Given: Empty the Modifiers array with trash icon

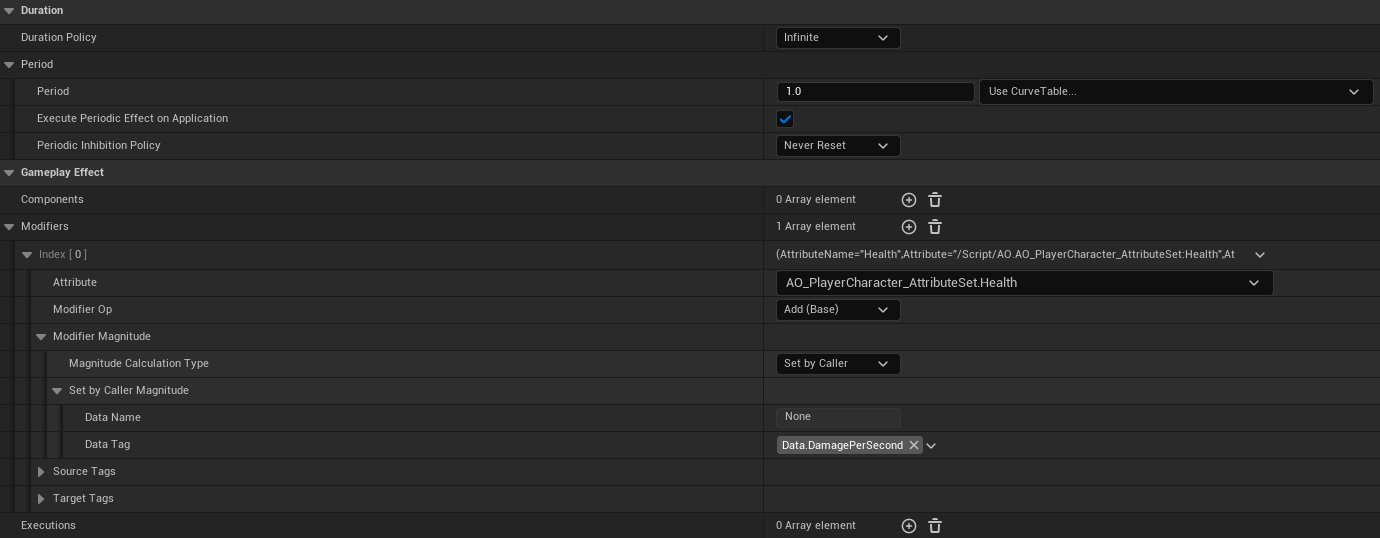Looking at the screenshot, I should [935, 227].
